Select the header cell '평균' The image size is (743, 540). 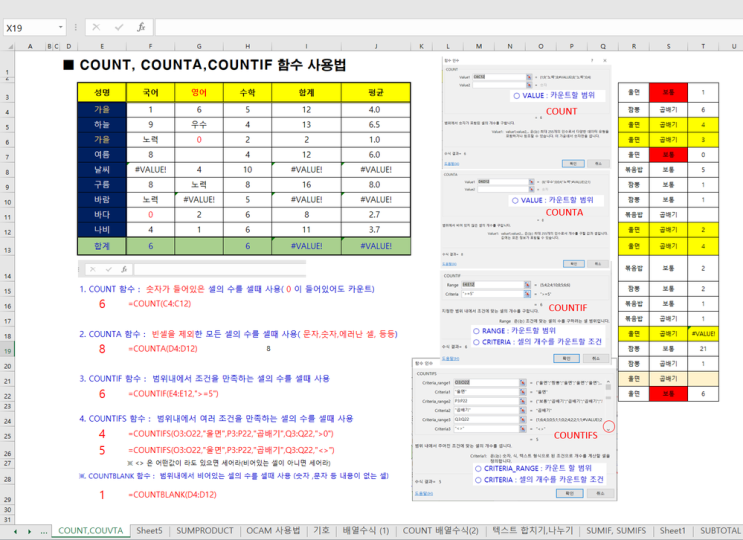coord(376,92)
